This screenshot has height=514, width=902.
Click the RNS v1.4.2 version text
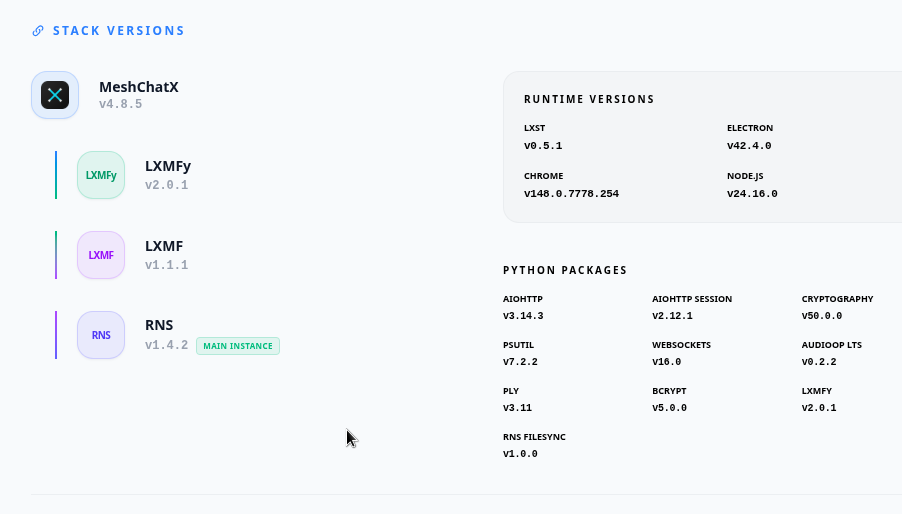coord(166,345)
